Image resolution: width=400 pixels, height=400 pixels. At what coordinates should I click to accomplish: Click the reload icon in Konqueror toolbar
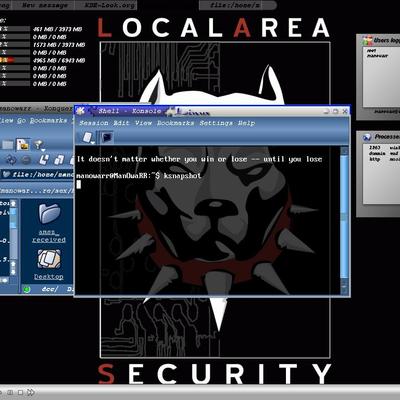11,160
